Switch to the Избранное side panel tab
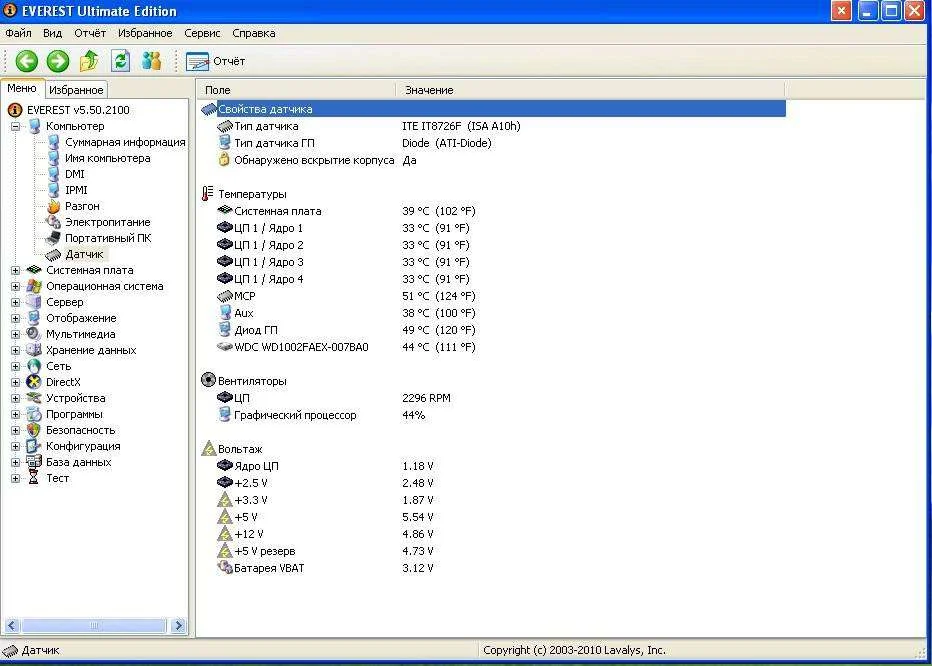Image resolution: width=932 pixels, height=666 pixels. point(76,90)
